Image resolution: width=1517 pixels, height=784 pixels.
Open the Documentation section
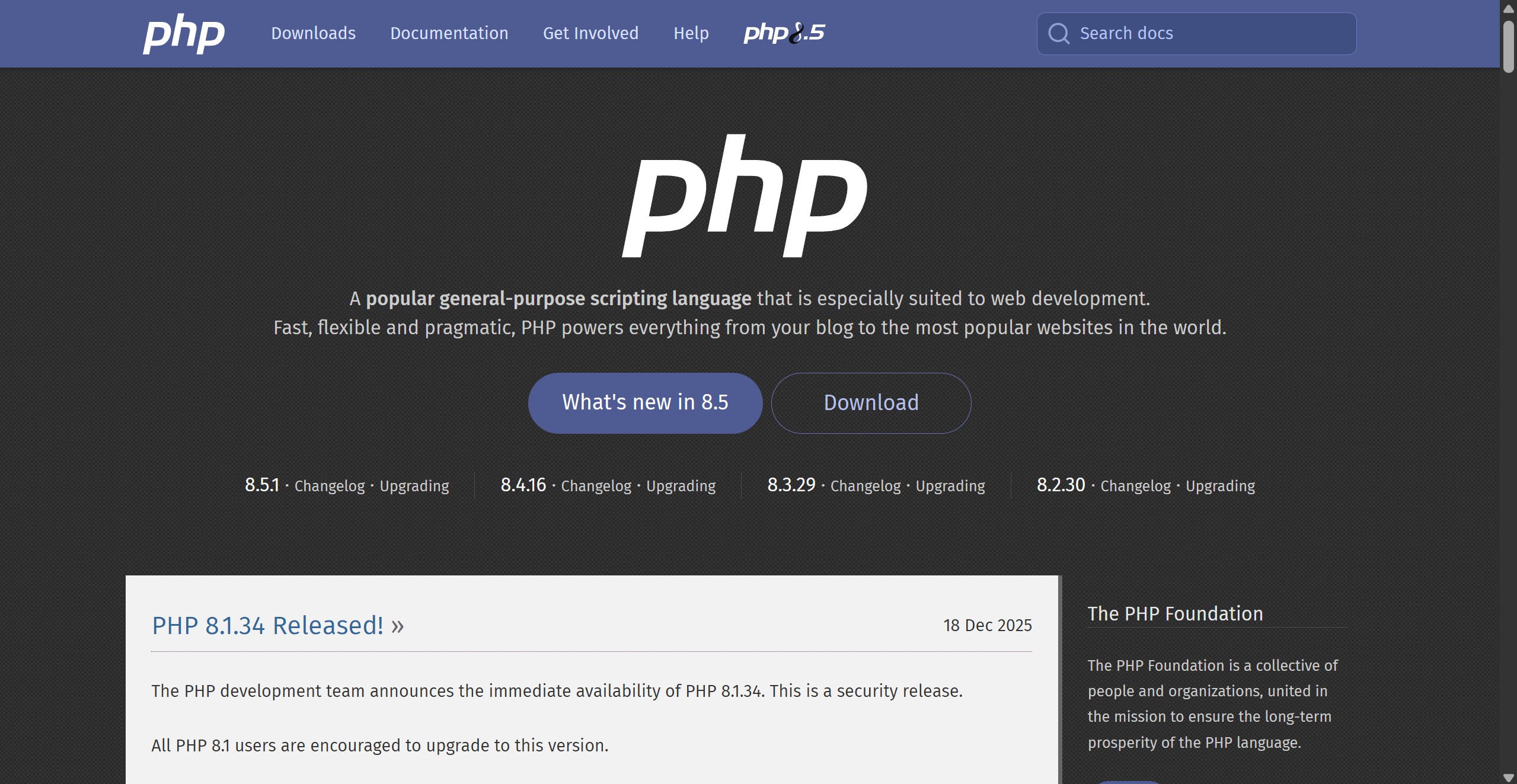[449, 33]
